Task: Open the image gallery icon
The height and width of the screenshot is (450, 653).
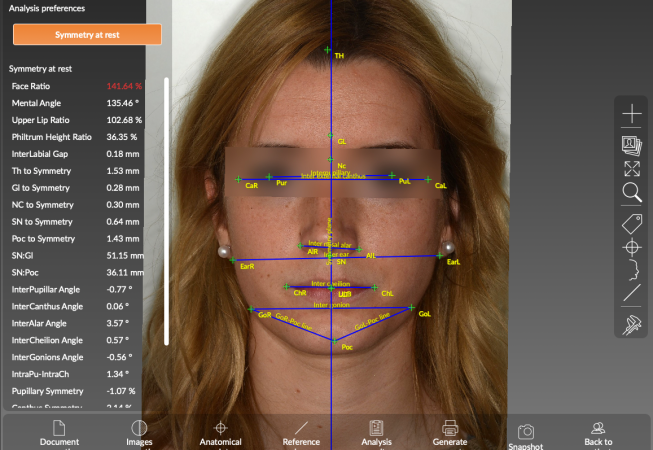Action: click(x=632, y=145)
